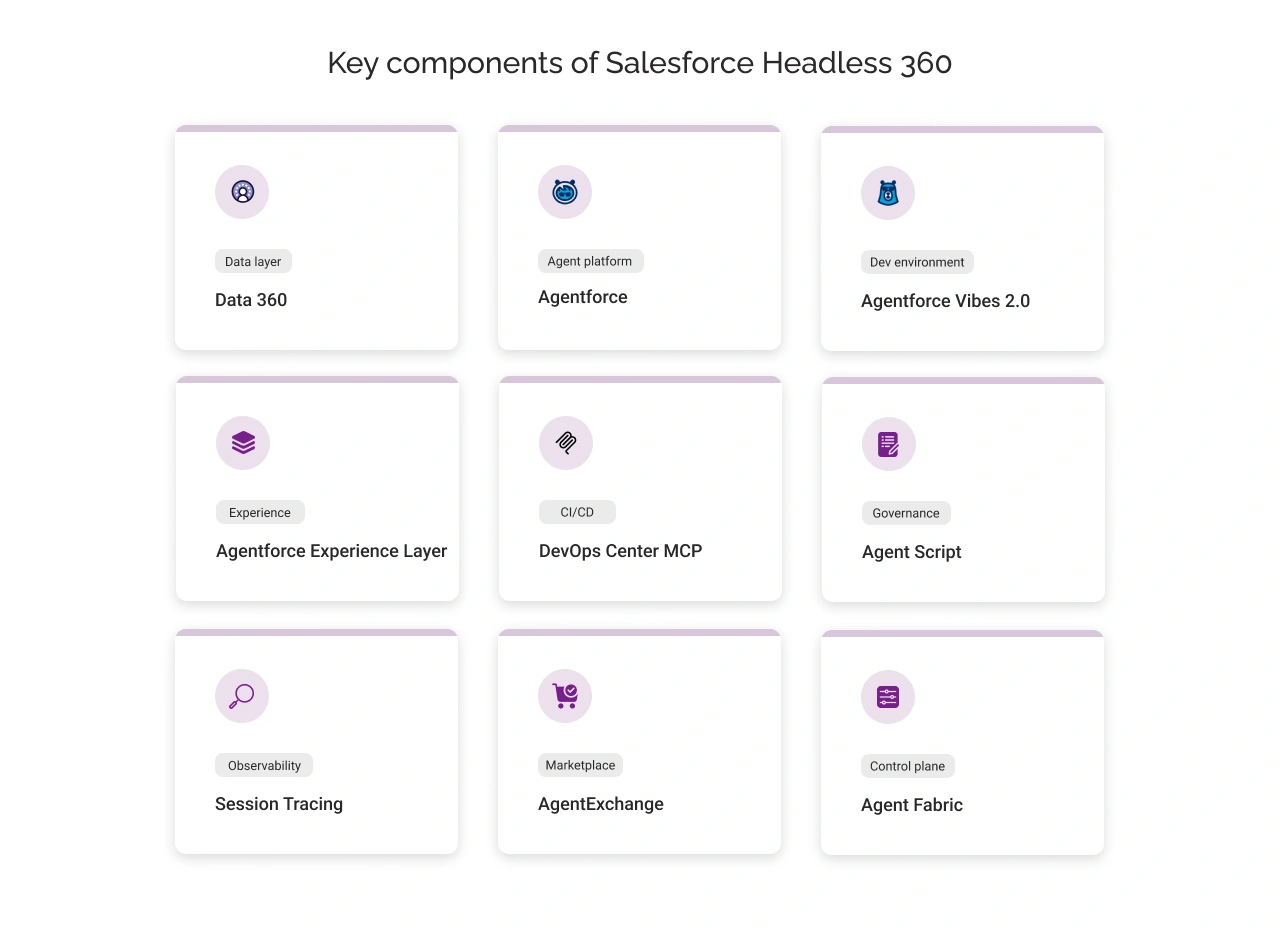
Task: Click the Data 360 user-database icon
Action: pyautogui.click(x=241, y=192)
